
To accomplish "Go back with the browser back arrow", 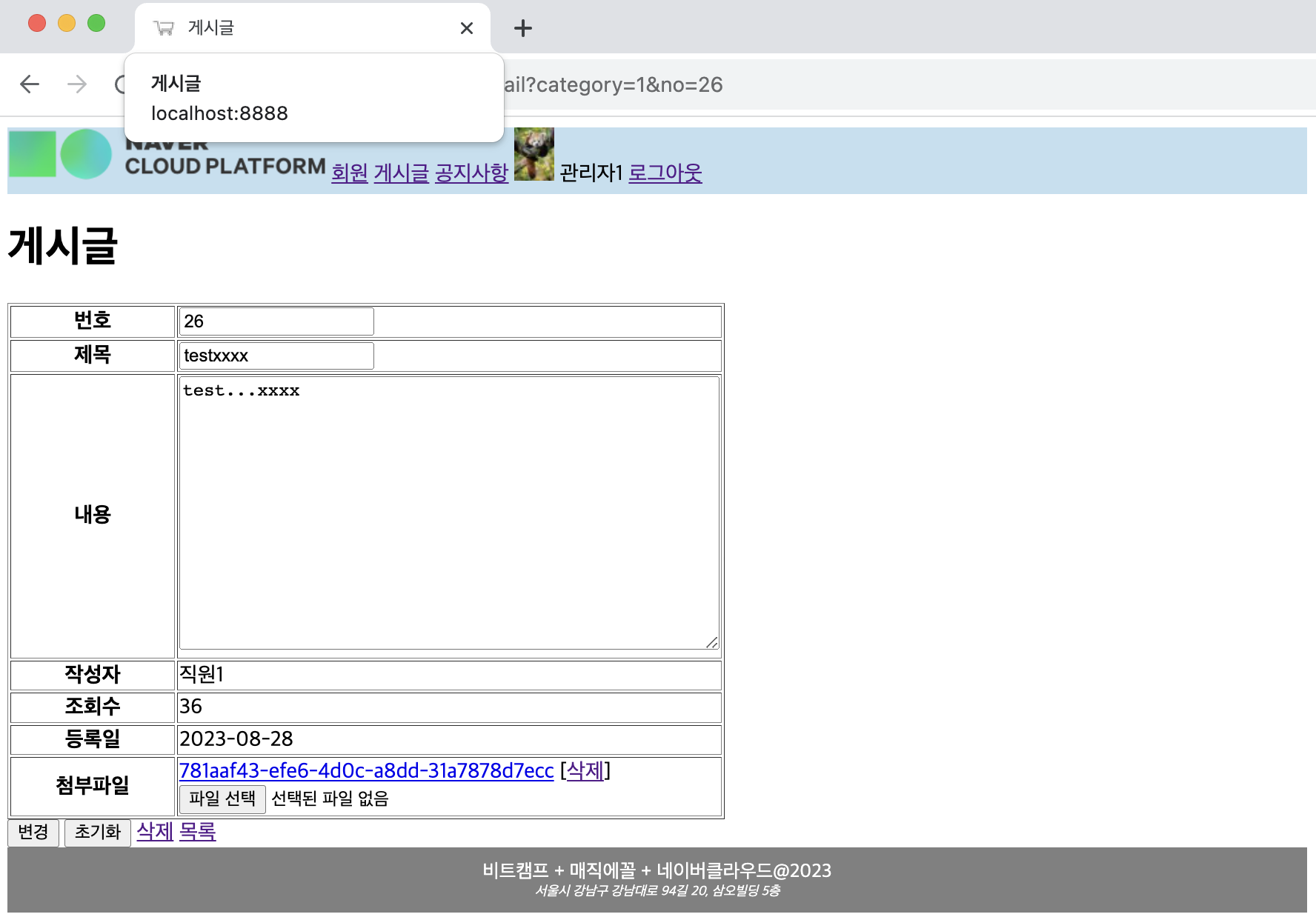I will pos(30,84).
